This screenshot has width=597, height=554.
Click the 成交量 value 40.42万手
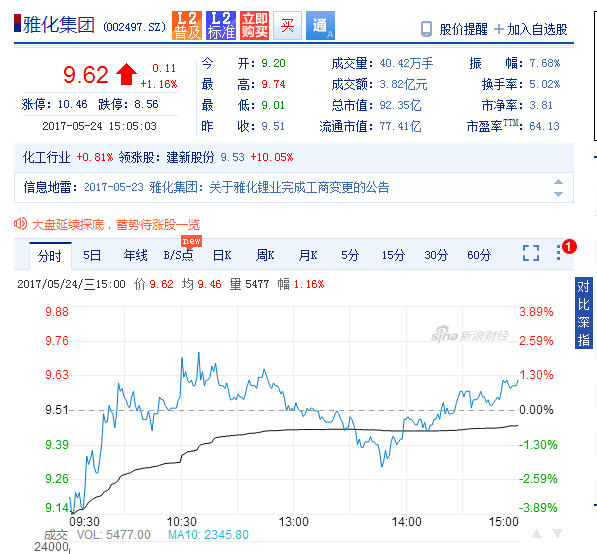click(x=406, y=63)
